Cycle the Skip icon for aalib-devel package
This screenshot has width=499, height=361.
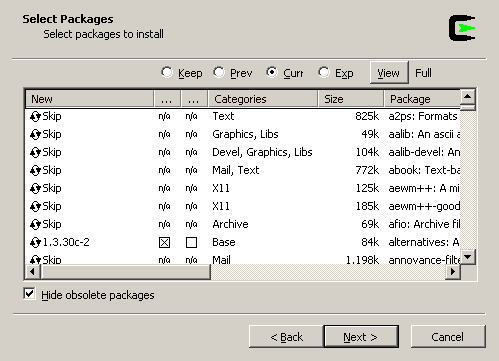coord(35,152)
